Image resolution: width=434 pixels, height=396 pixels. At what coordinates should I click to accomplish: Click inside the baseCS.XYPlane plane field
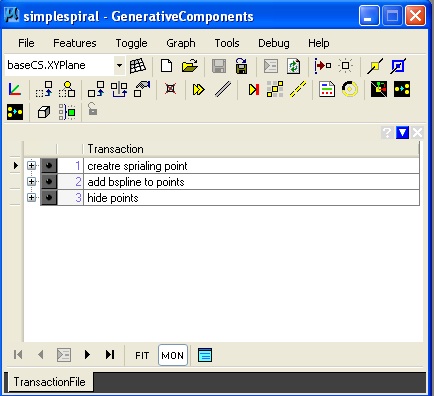click(x=59, y=65)
